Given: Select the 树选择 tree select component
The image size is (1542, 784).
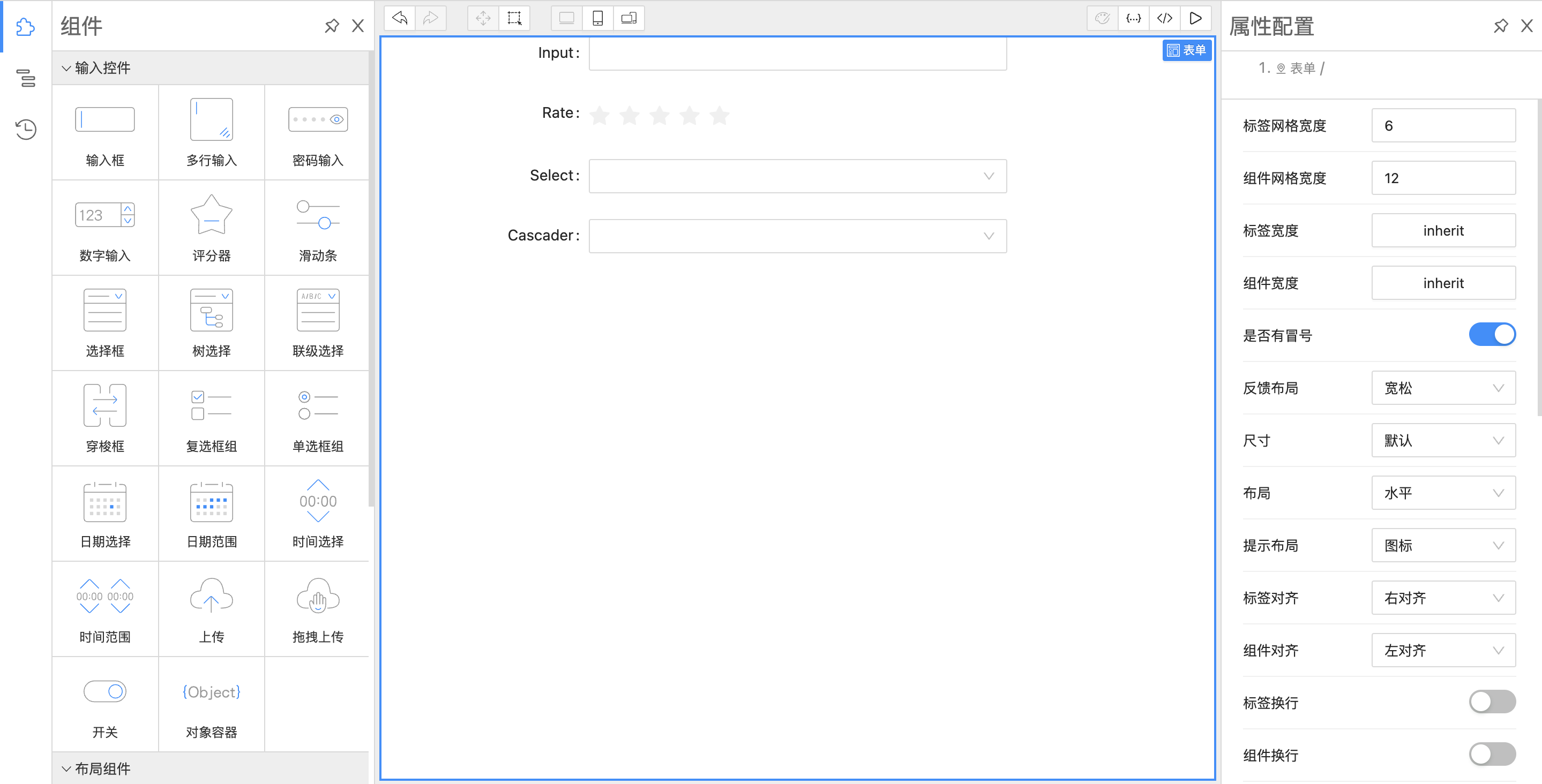Looking at the screenshot, I should [x=211, y=323].
